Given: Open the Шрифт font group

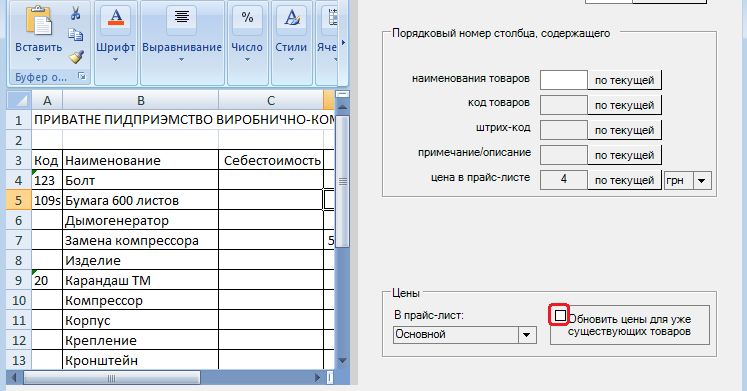Looking at the screenshot, I should coord(116,43).
